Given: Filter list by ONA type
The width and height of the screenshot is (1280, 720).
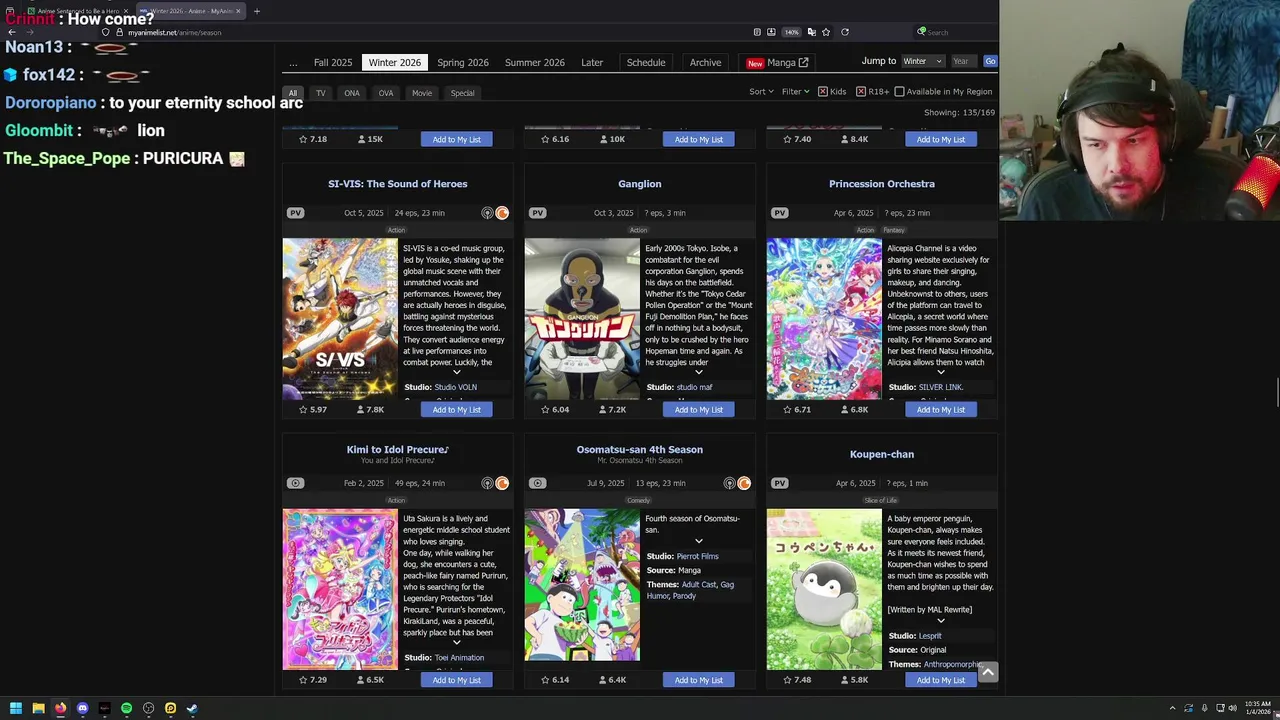Looking at the screenshot, I should coord(352,93).
